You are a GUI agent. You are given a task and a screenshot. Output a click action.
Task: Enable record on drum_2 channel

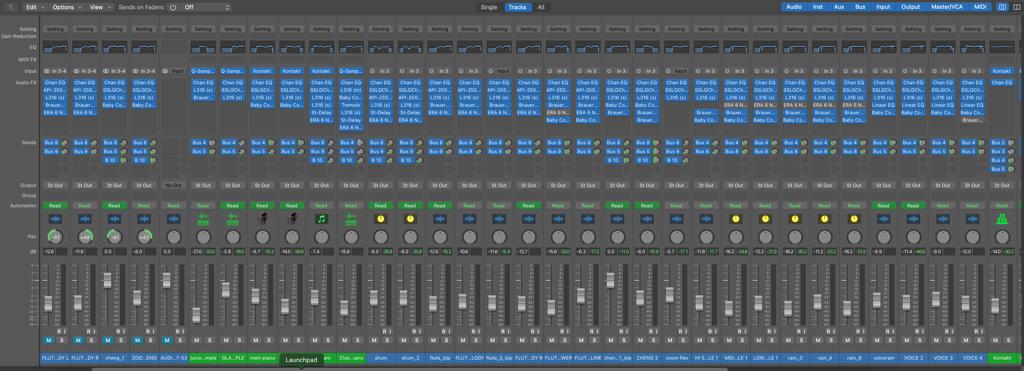(413, 331)
